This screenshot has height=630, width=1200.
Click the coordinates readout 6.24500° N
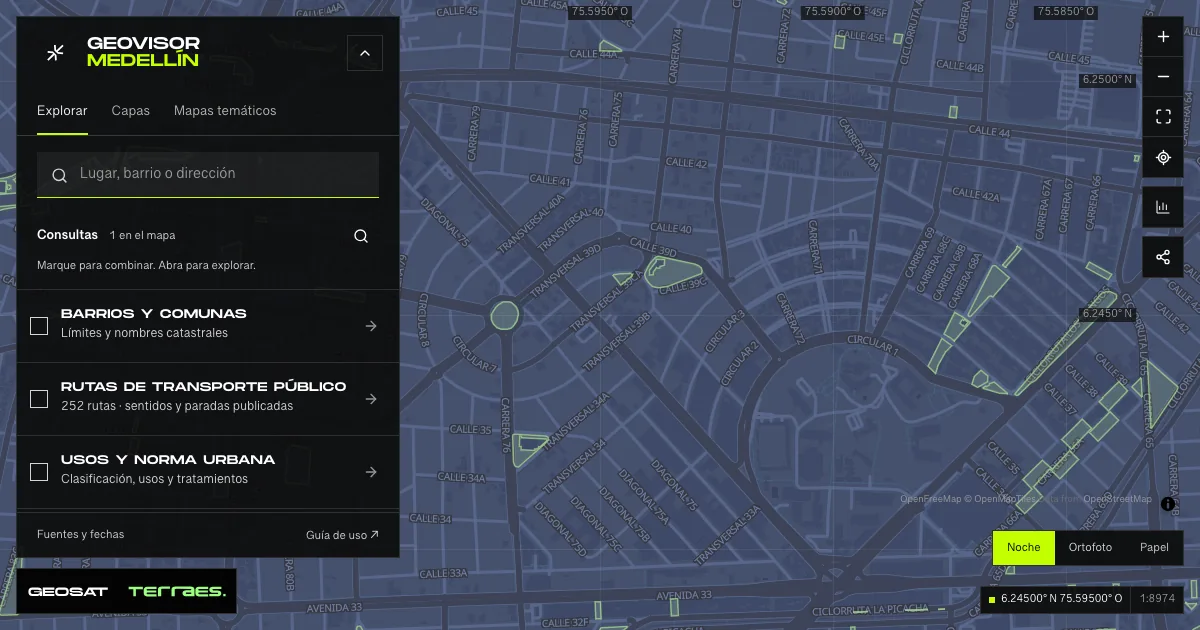point(1061,598)
